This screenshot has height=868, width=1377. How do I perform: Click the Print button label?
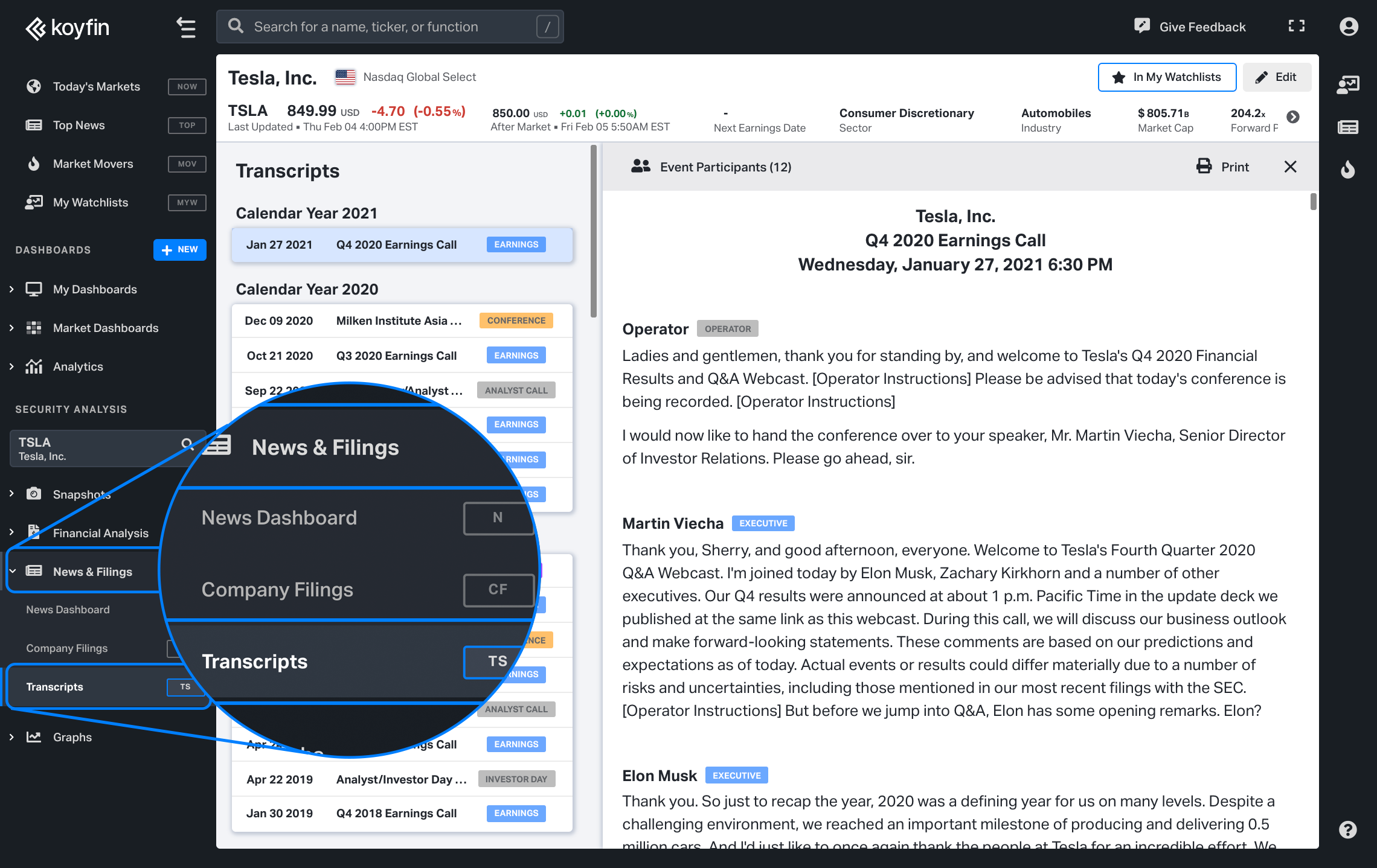(x=1234, y=167)
